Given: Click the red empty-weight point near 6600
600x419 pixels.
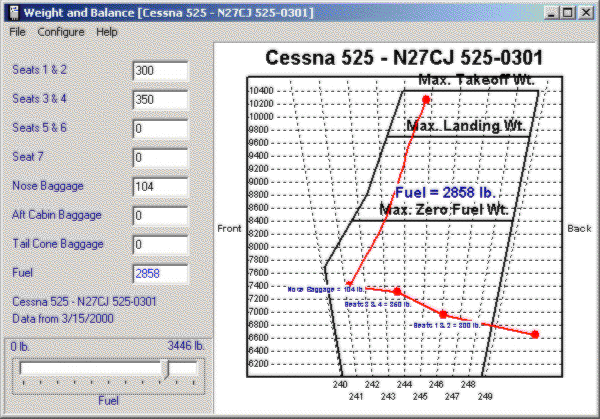Looking at the screenshot, I should click(535, 335).
